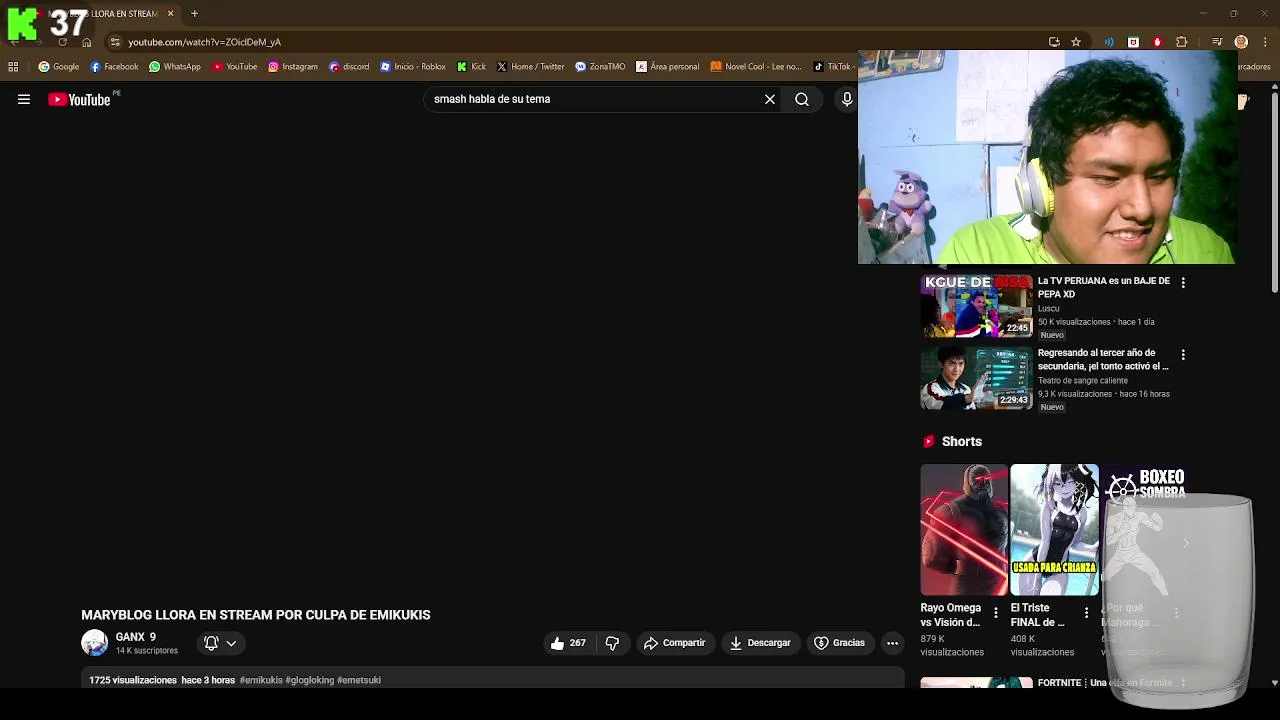Viewport: 1280px width, 720px height.
Task: Open 'Regresando al tercer año' video thumbnail
Action: pyautogui.click(x=976, y=379)
